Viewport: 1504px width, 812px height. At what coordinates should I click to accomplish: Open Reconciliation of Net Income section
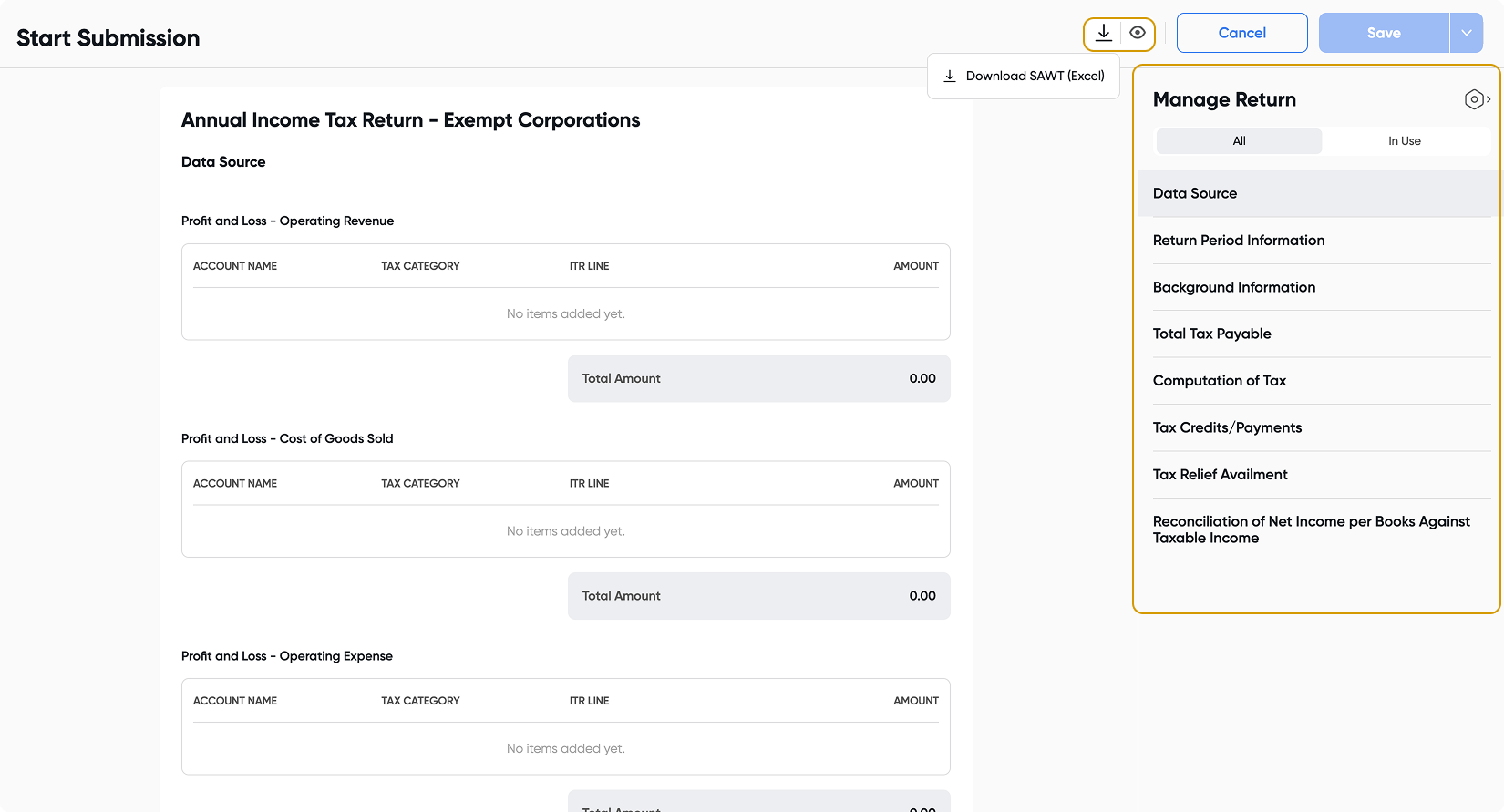pos(1310,529)
